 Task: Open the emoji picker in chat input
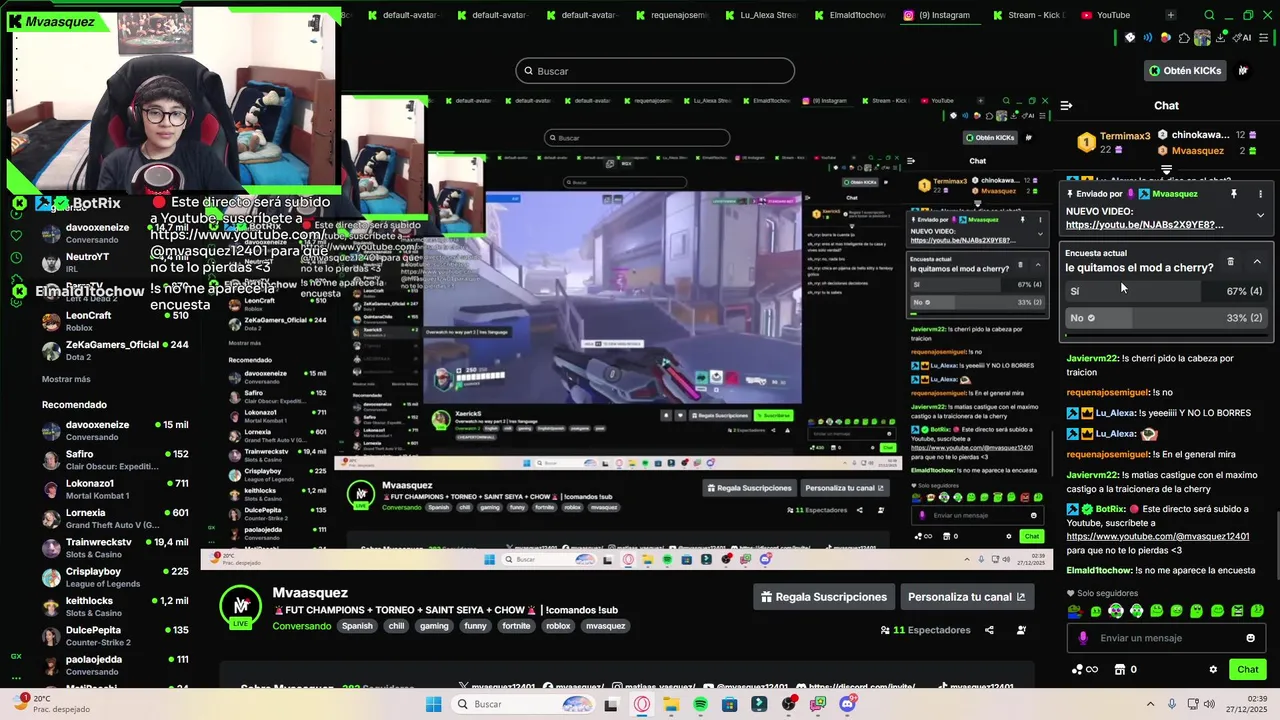pyautogui.click(x=1250, y=638)
